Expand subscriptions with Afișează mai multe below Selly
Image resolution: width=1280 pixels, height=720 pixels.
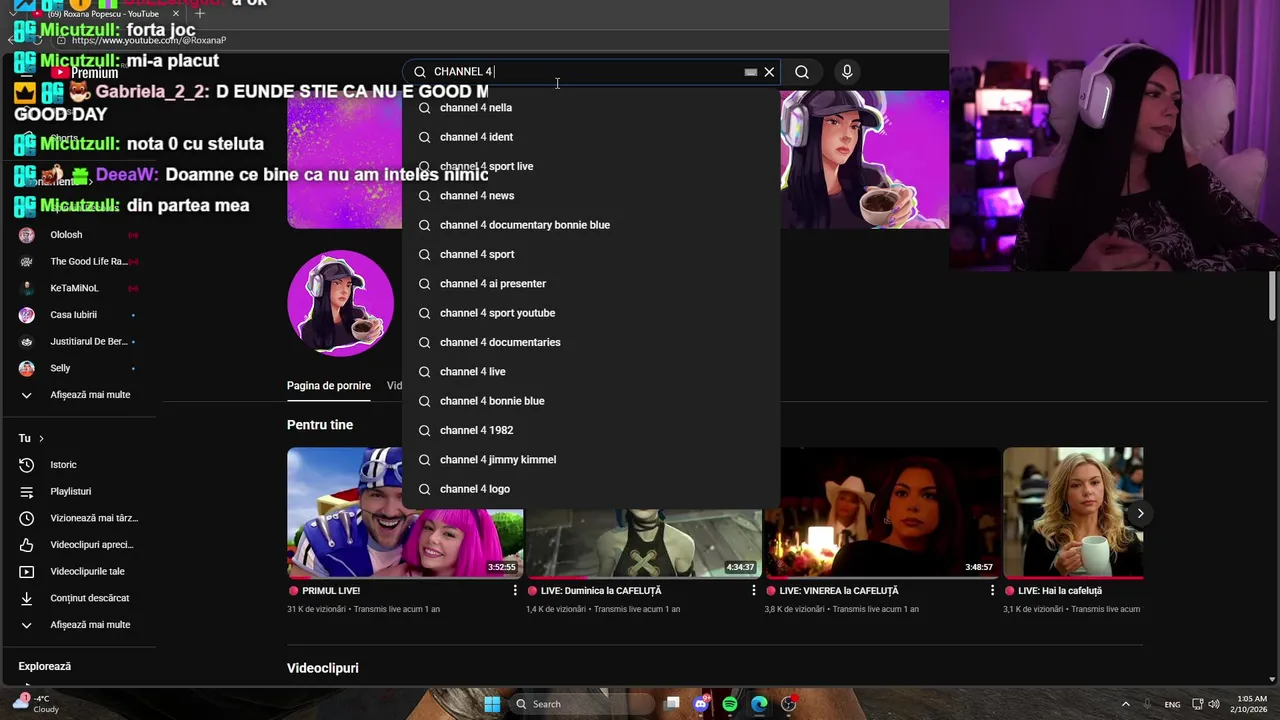click(78, 395)
